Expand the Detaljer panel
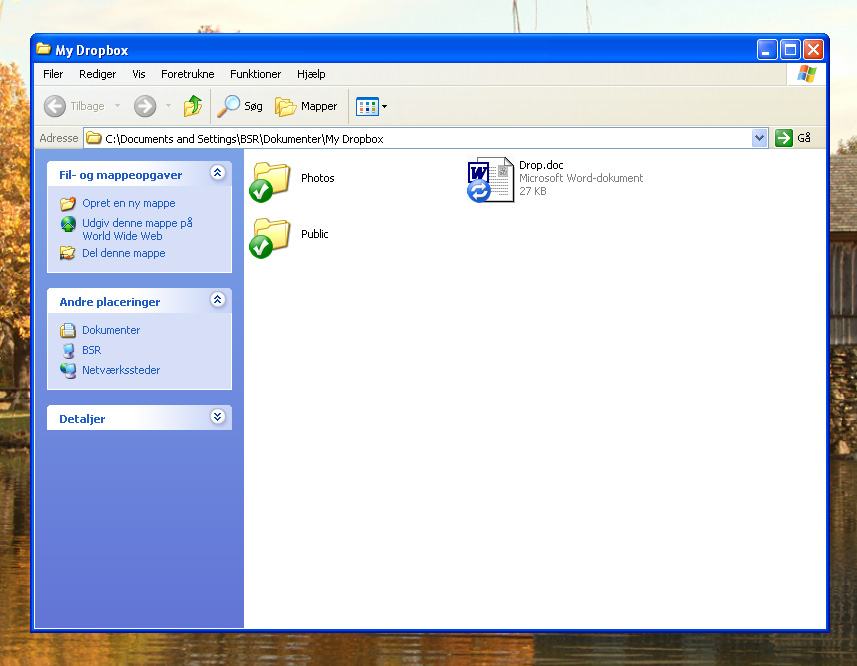Screen dimensions: 857x666 (x=218, y=417)
